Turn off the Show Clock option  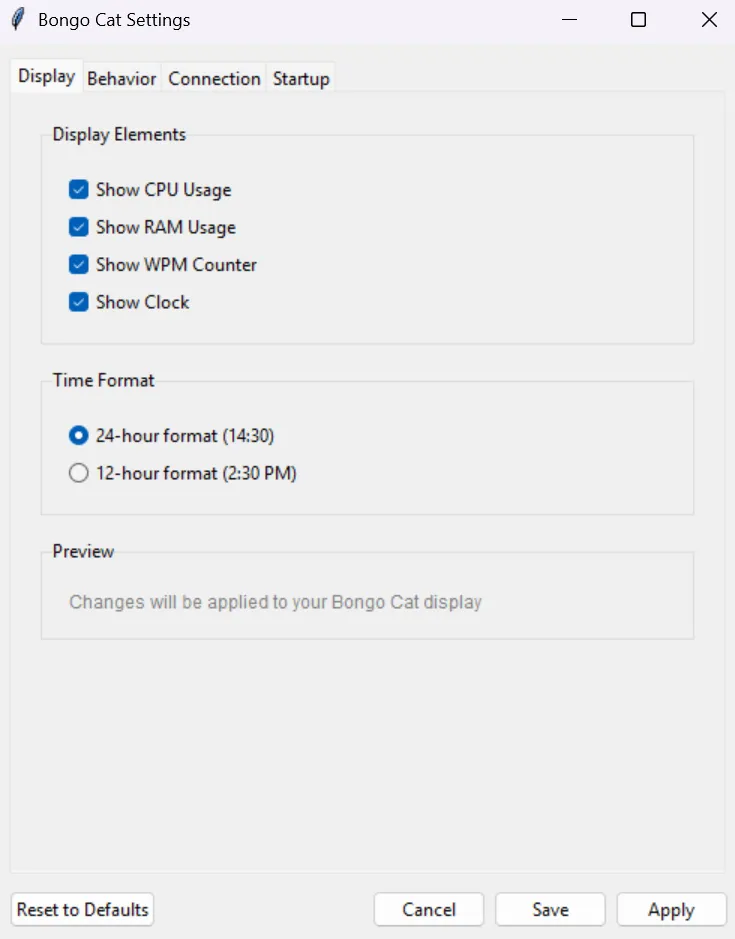(x=79, y=302)
